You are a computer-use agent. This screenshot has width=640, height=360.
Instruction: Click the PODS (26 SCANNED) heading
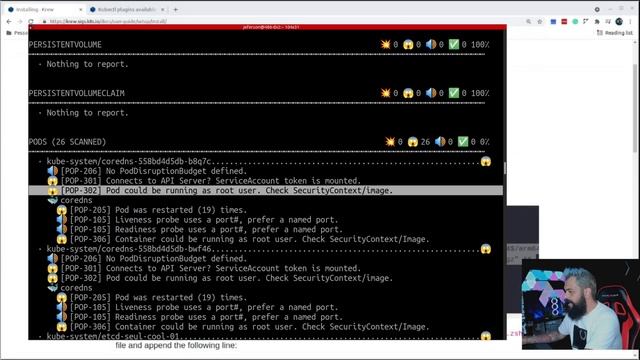tap(67, 142)
